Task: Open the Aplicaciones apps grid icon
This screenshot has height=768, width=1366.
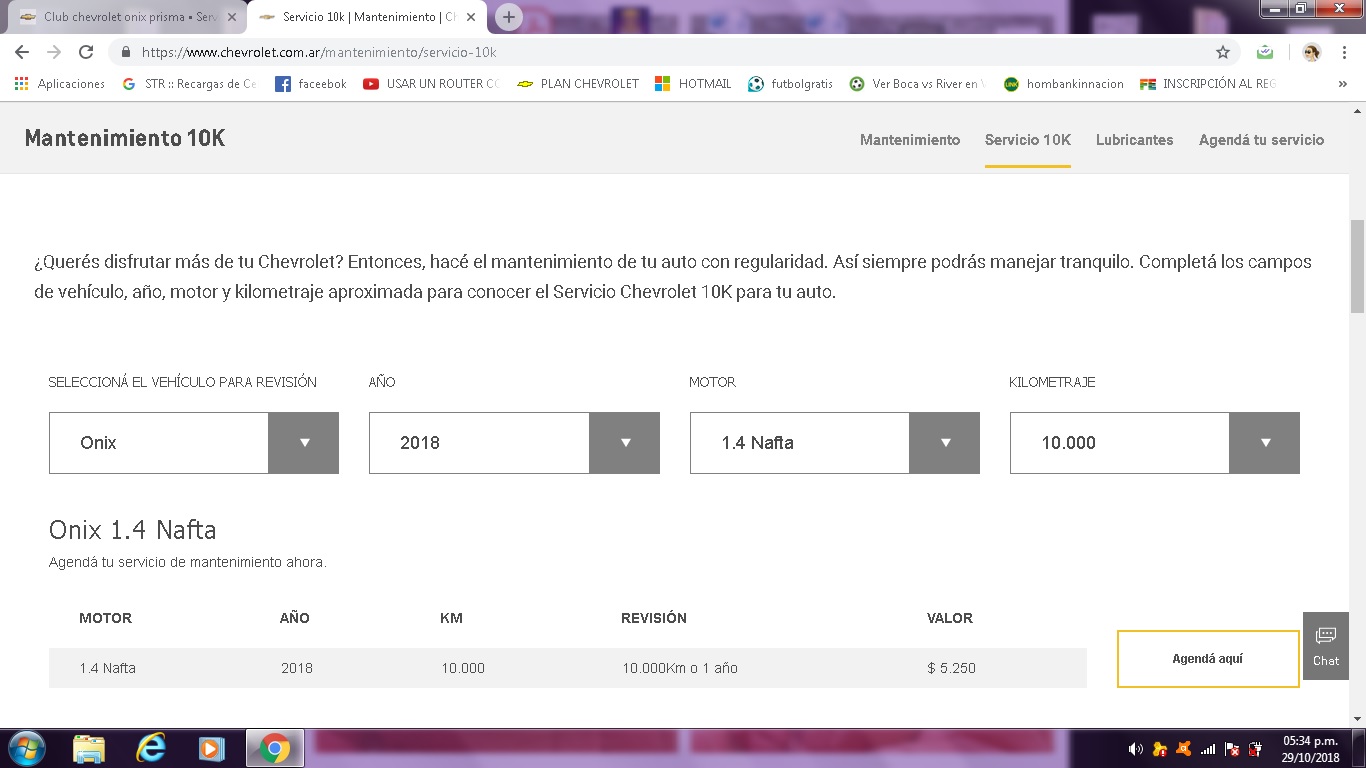Action: (21, 84)
